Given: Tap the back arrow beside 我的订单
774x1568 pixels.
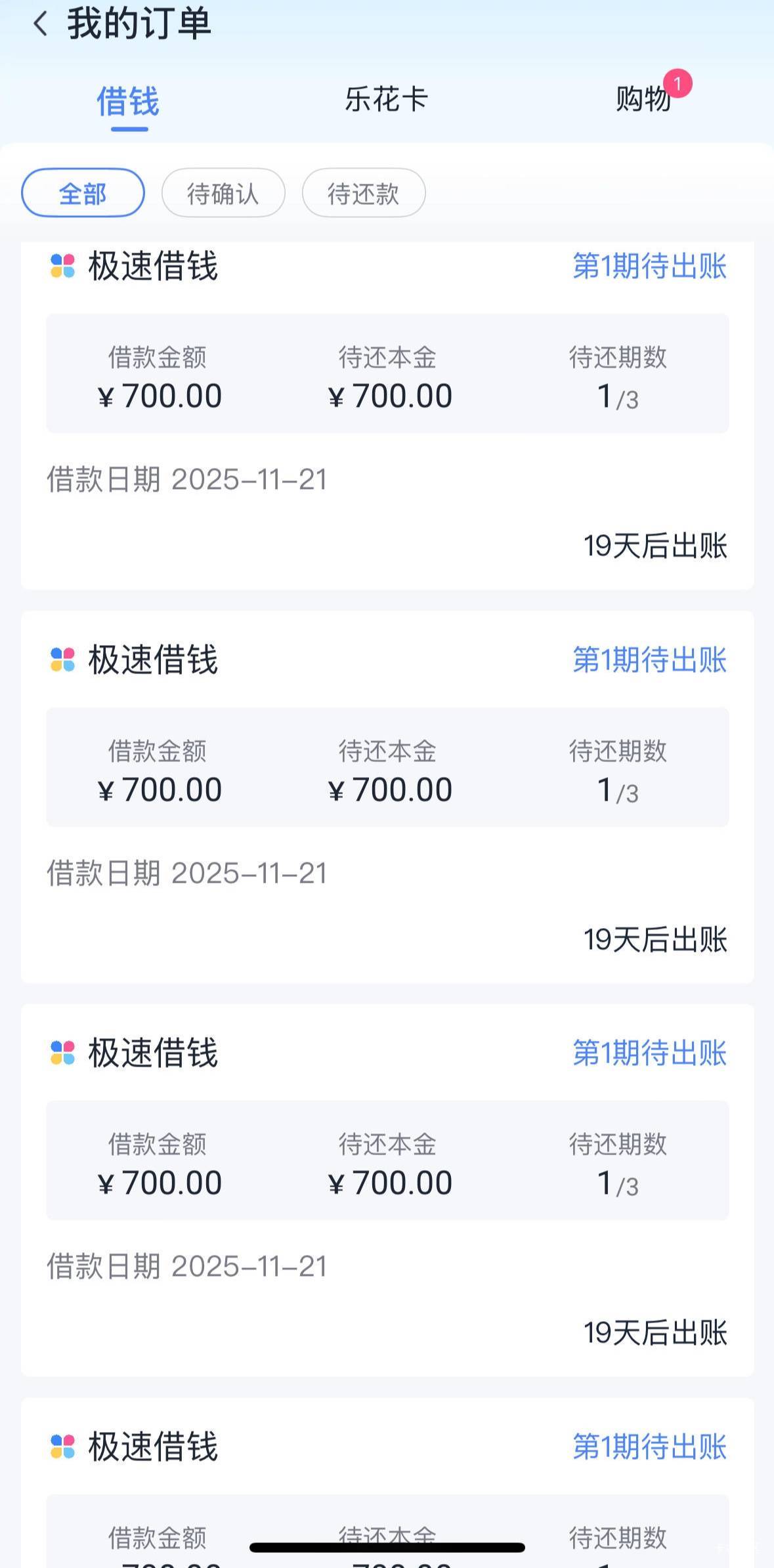Looking at the screenshot, I should click(x=41, y=24).
